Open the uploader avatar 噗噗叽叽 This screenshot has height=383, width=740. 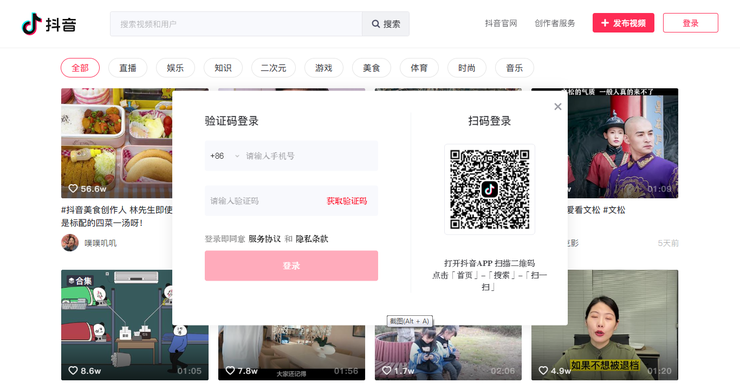70,243
